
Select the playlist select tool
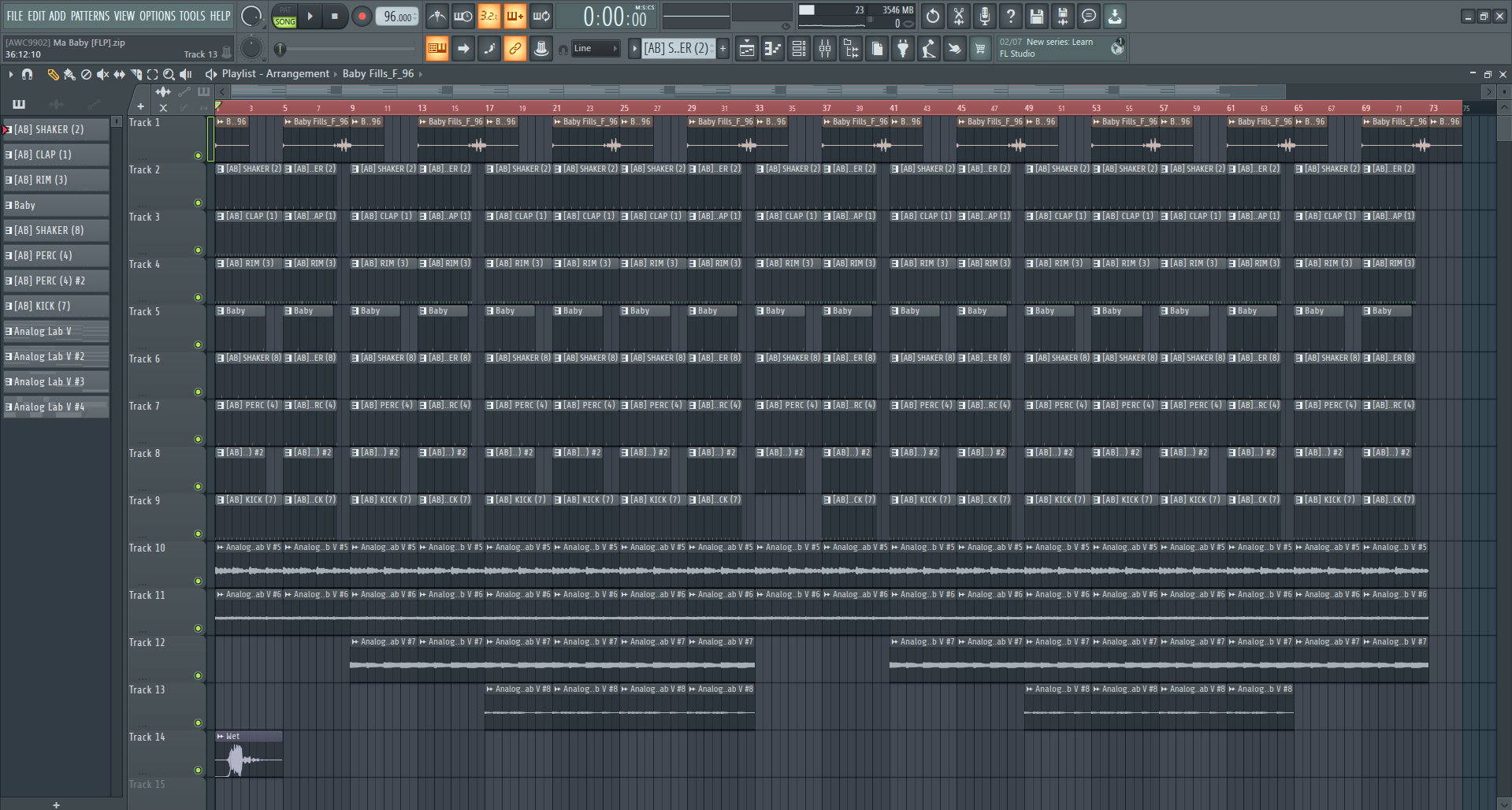[x=152, y=74]
